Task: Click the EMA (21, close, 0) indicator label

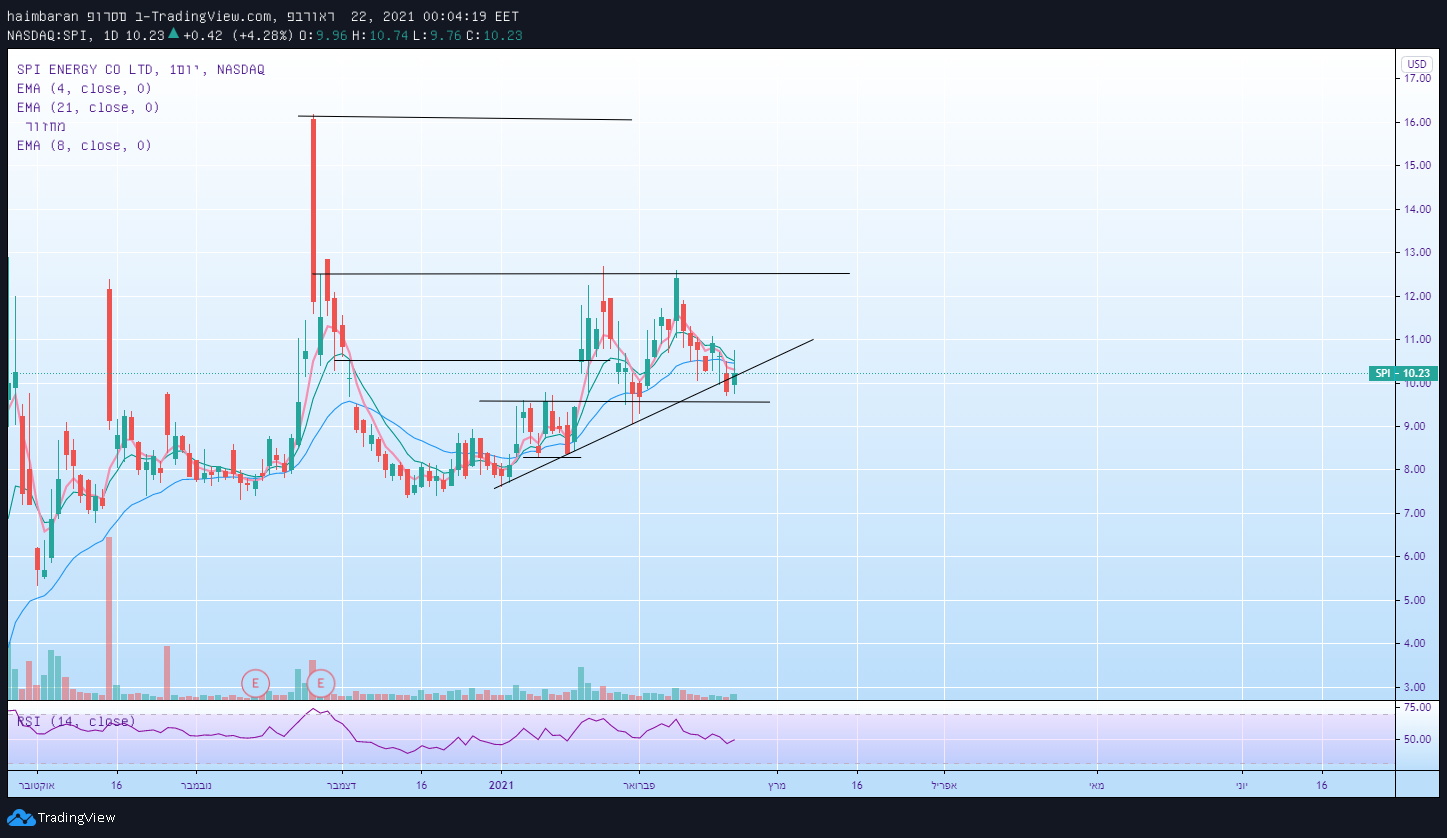Action: point(88,108)
